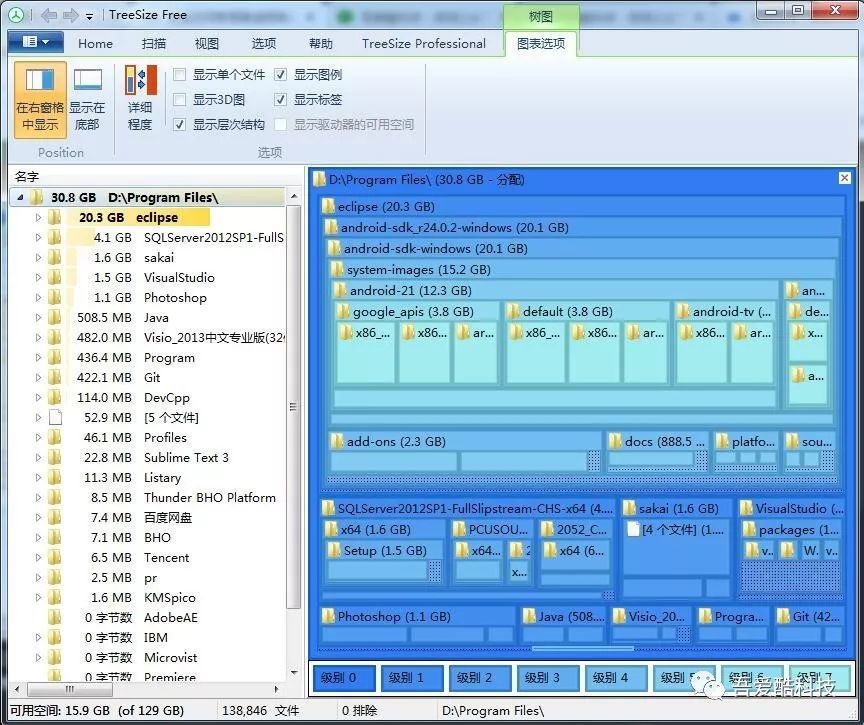Viewport: 864px width, 725px height.
Task: Uncheck the 显示层次结构 checkbox
Action: [x=180, y=125]
